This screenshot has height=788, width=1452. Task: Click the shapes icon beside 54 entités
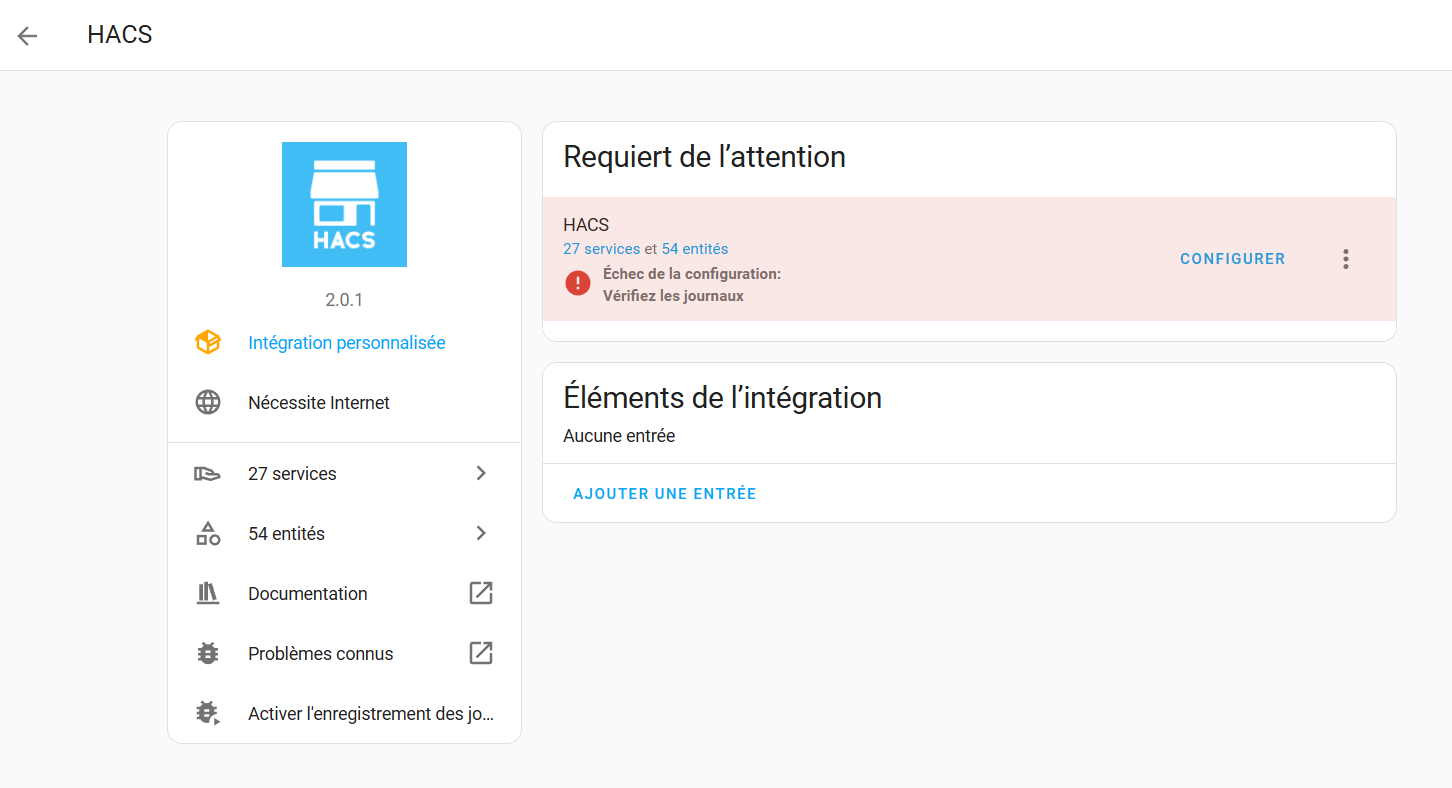pos(207,533)
